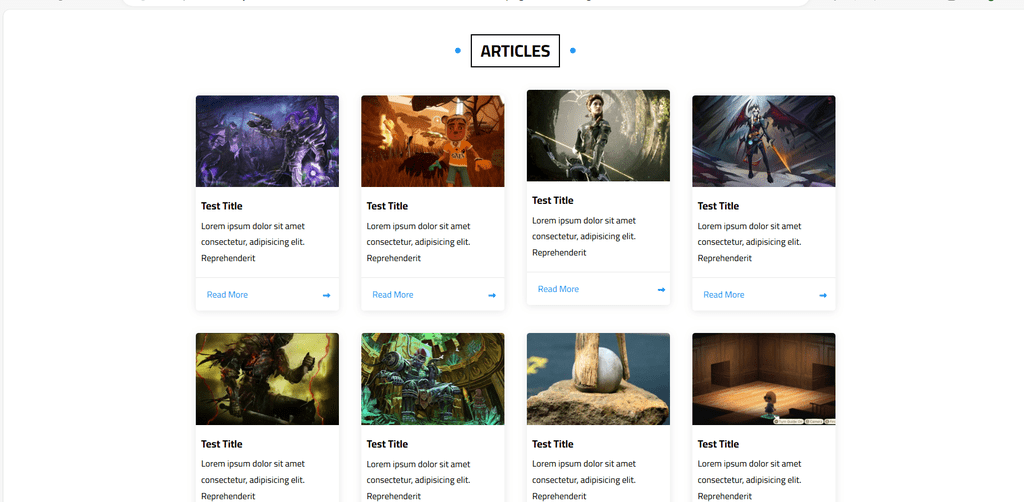Follow Read More on winged demon card

724,295
